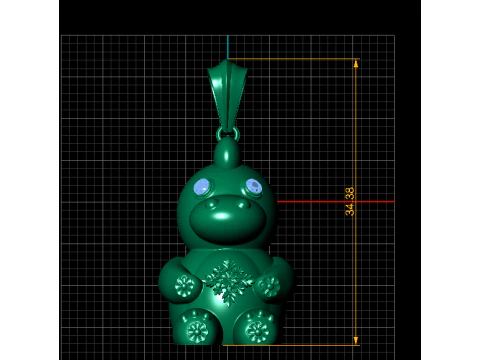This screenshot has height=360, width=480.
Task: Select the flower on the right foot
Action: tap(257, 332)
